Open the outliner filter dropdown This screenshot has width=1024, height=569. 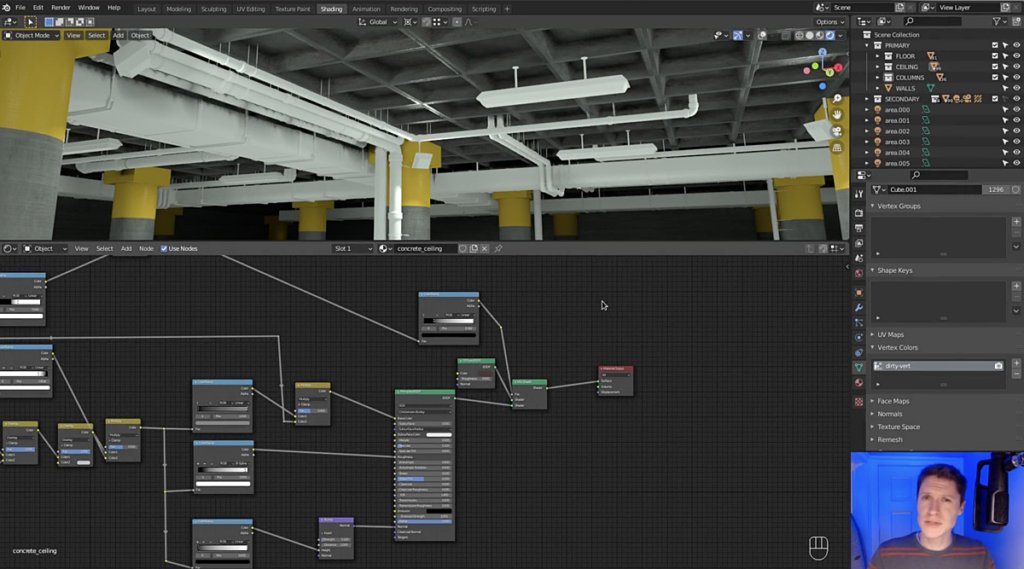coord(999,22)
